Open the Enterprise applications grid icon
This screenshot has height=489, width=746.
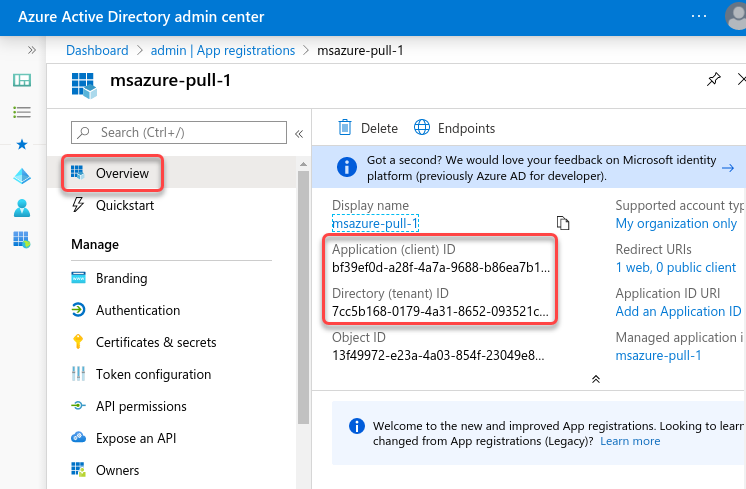(21, 239)
